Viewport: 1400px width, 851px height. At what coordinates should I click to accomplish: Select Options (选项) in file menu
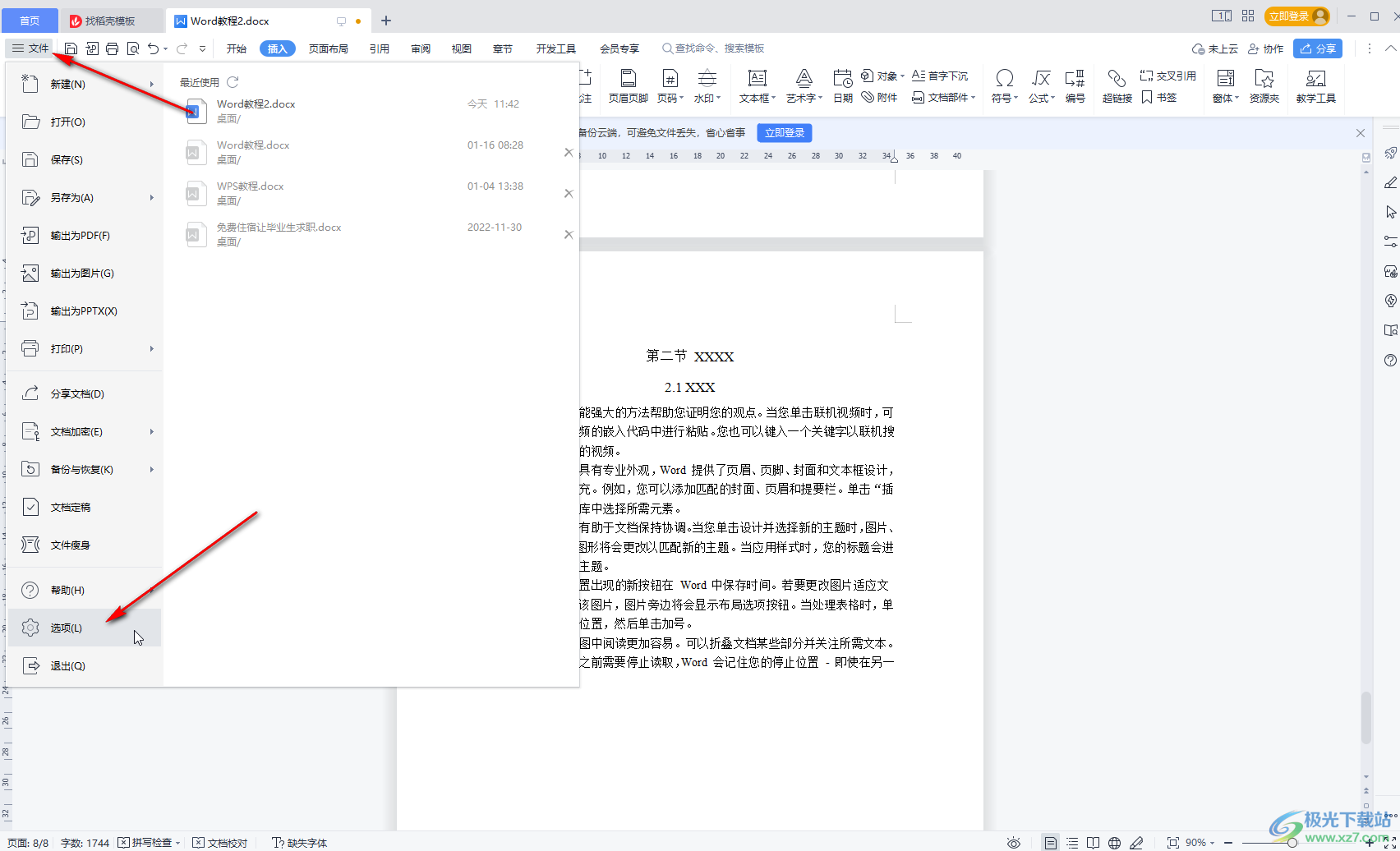click(84, 628)
